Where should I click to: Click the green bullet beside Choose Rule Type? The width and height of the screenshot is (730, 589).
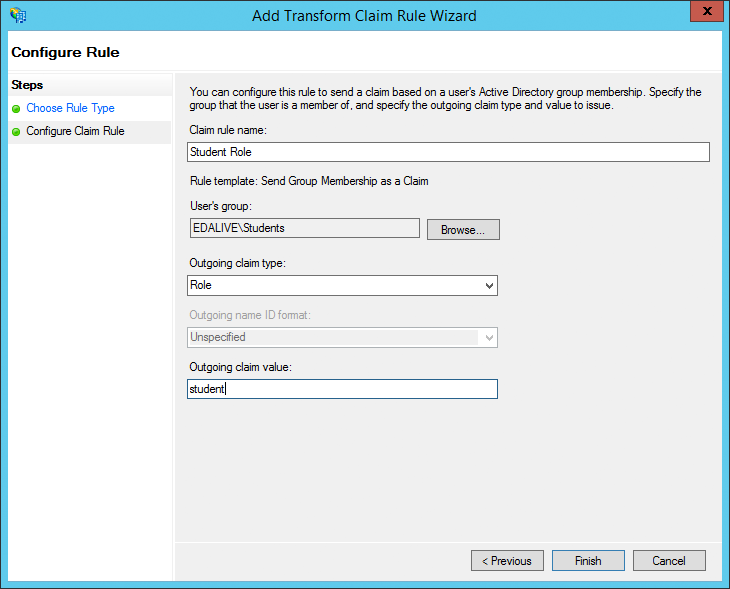tap(16, 108)
